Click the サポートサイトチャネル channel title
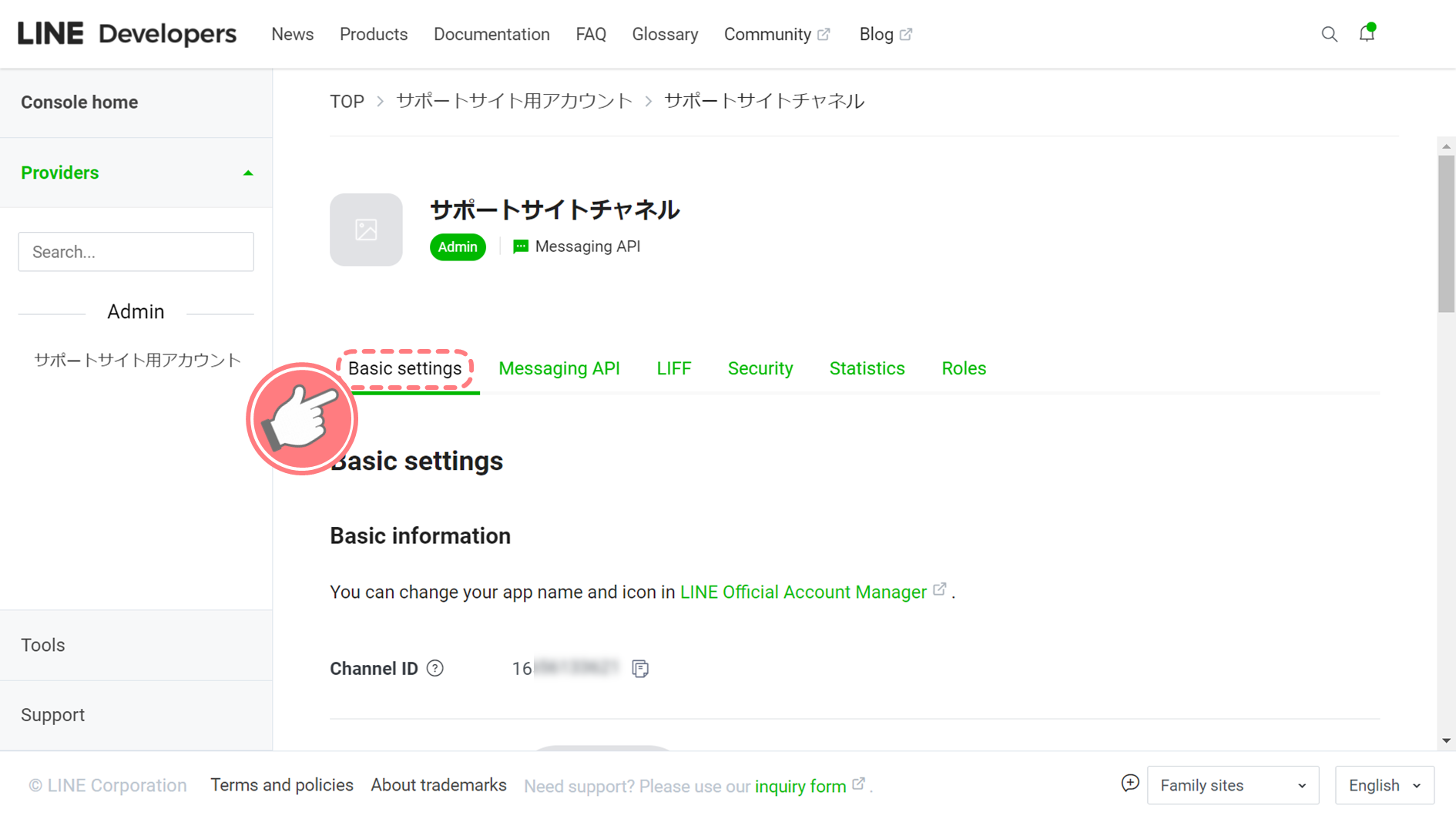This screenshot has height=819, width=1456. tap(555, 210)
